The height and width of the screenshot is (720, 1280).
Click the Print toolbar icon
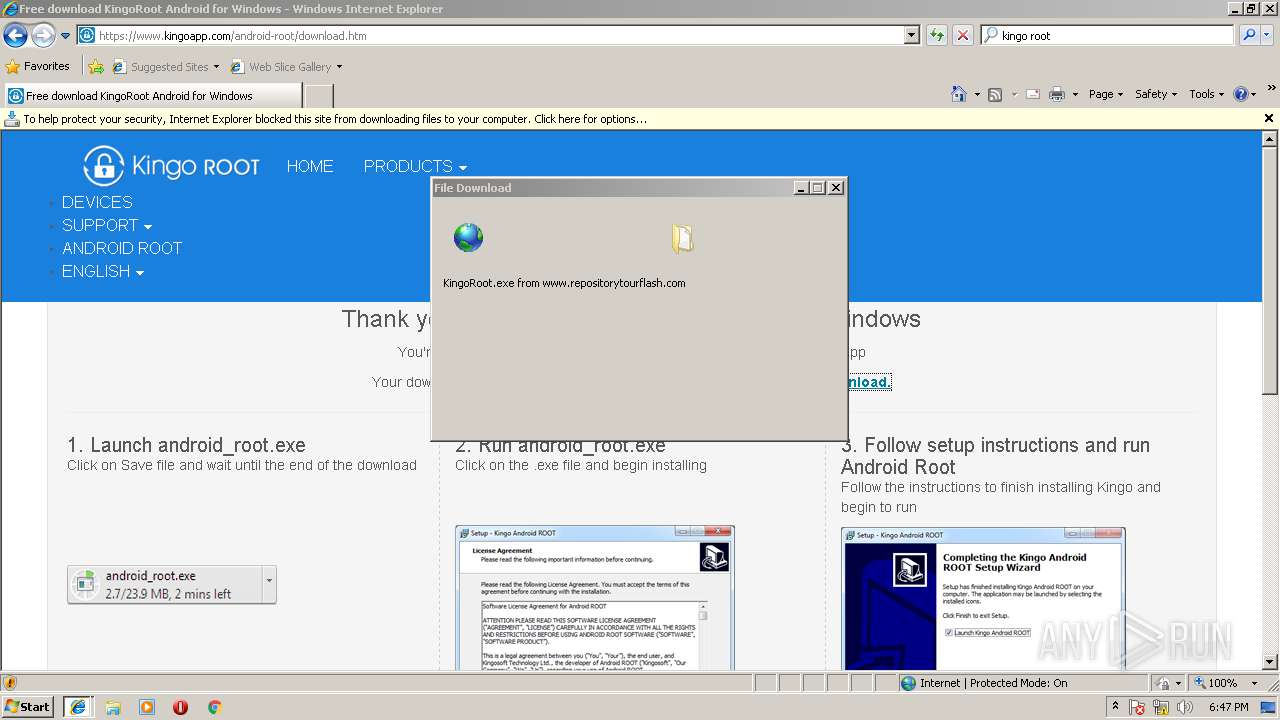click(x=1057, y=94)
